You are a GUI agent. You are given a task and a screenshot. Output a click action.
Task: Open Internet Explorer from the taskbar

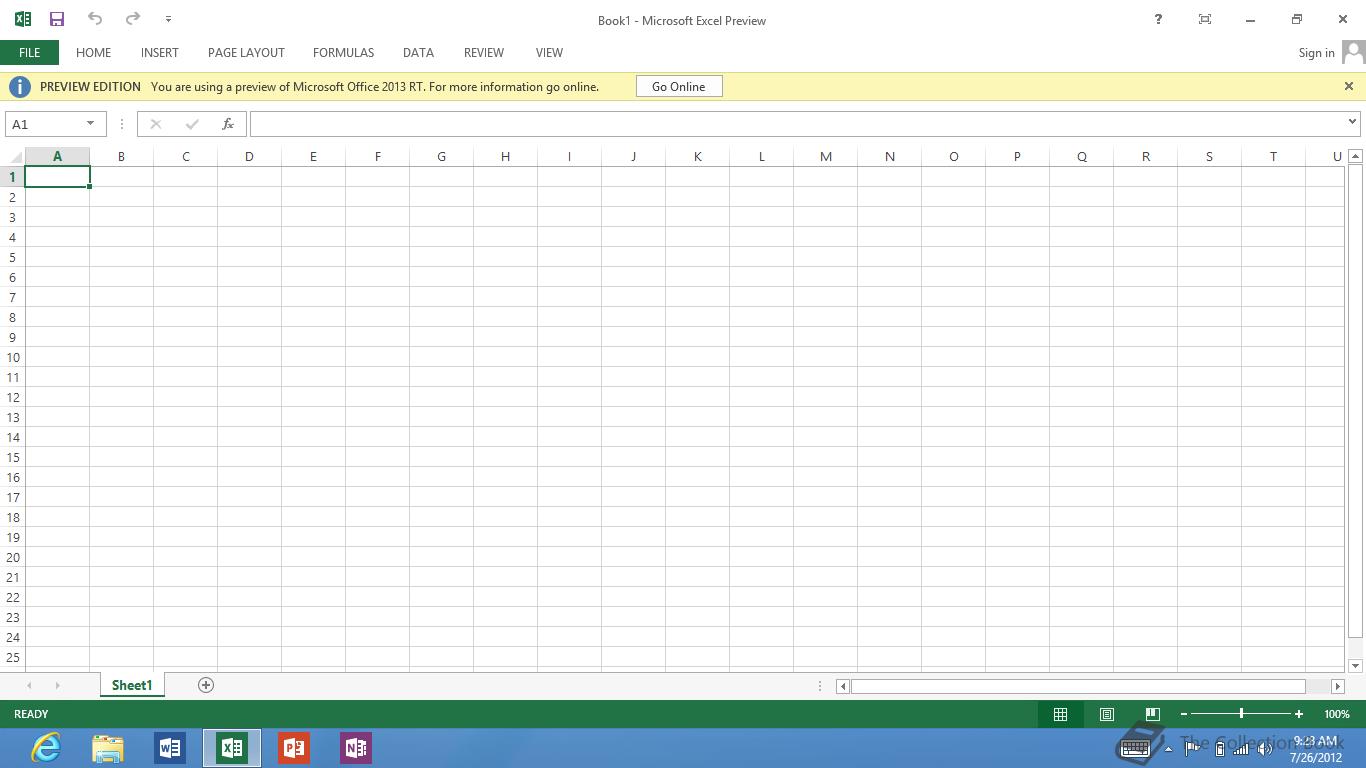tap(46, 748)
